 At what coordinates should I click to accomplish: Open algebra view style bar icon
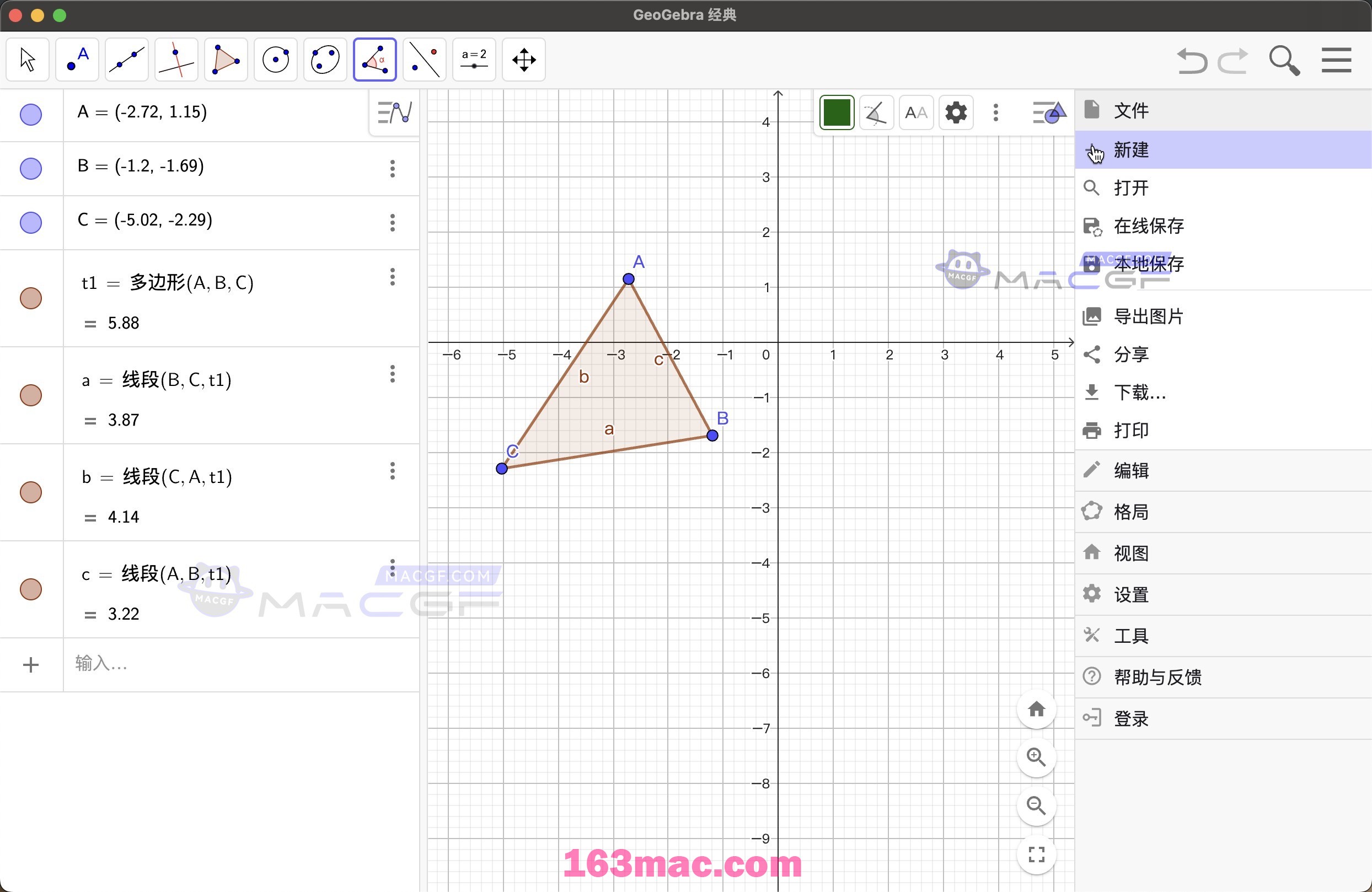[x=394, y=112]
